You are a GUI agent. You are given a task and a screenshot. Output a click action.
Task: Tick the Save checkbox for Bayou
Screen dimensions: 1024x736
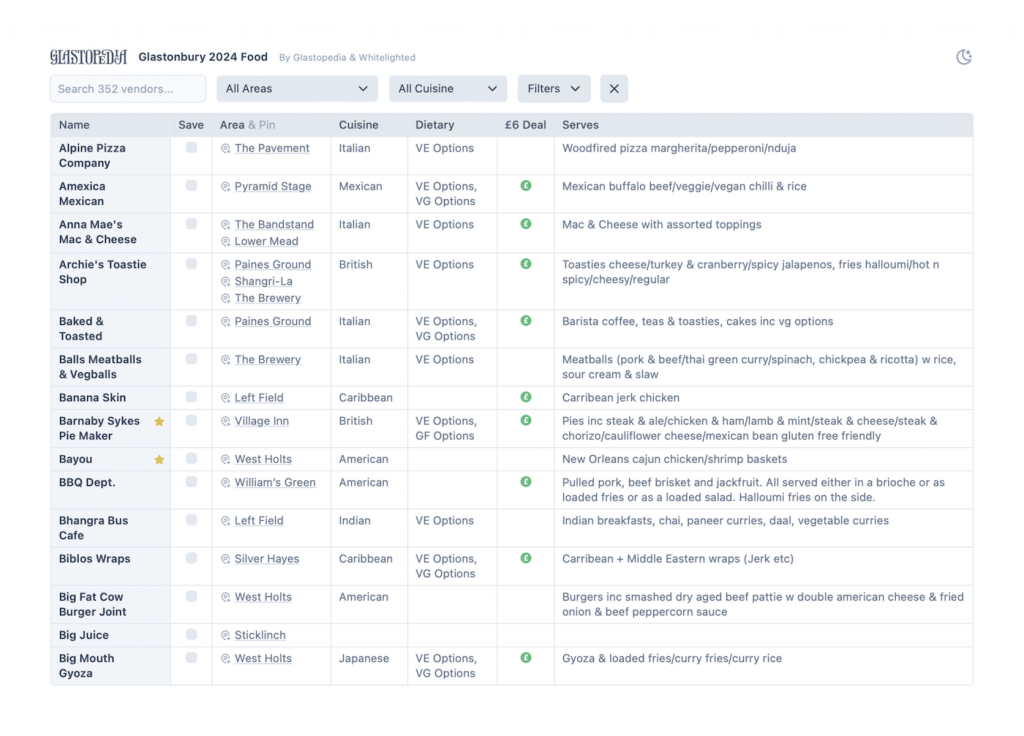click(191, 459)
